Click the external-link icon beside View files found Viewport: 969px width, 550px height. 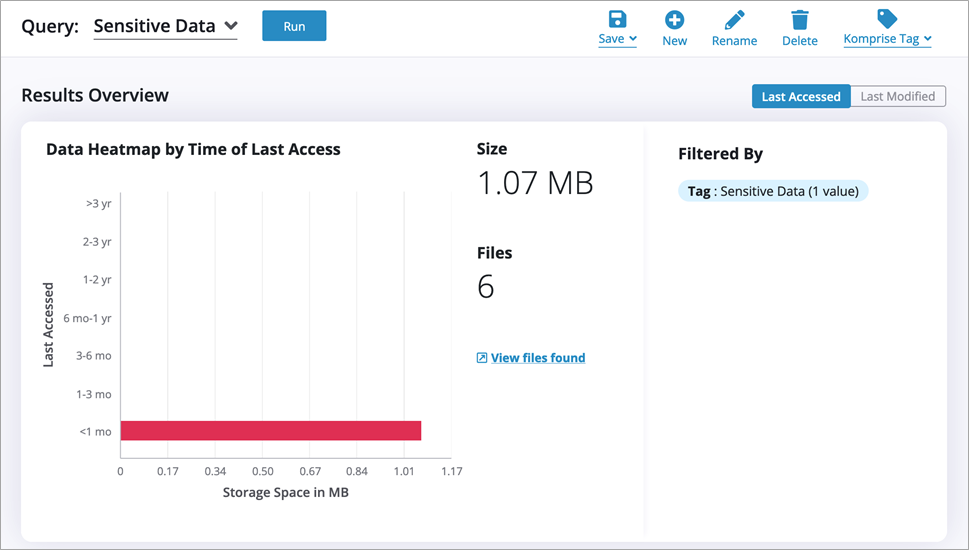click(482, 358)
